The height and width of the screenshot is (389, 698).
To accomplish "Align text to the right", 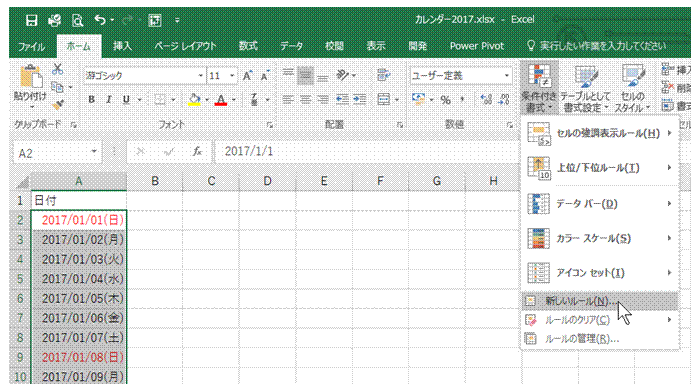I will (323, 100).
